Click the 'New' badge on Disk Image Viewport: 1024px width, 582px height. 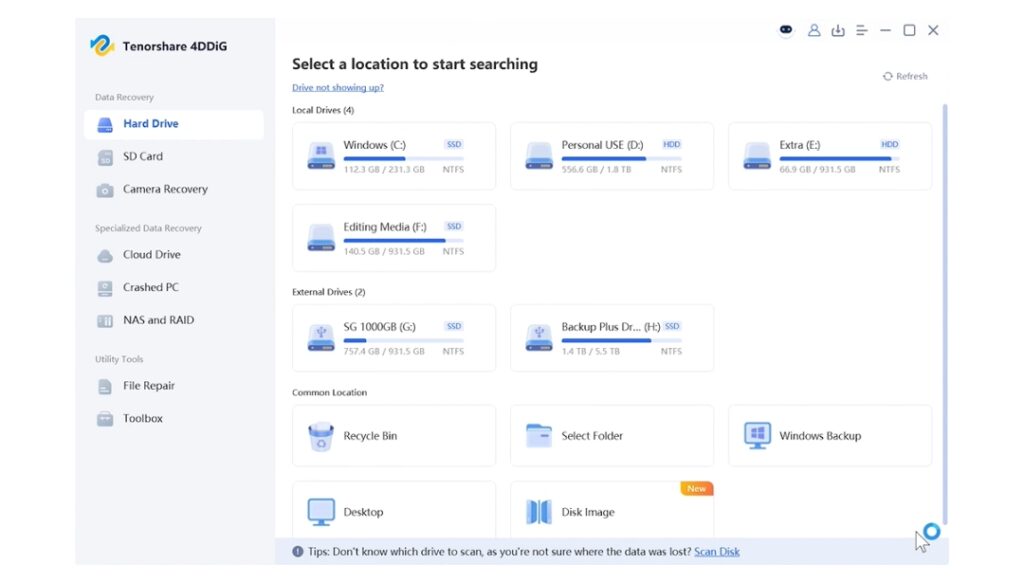point(696,489)
